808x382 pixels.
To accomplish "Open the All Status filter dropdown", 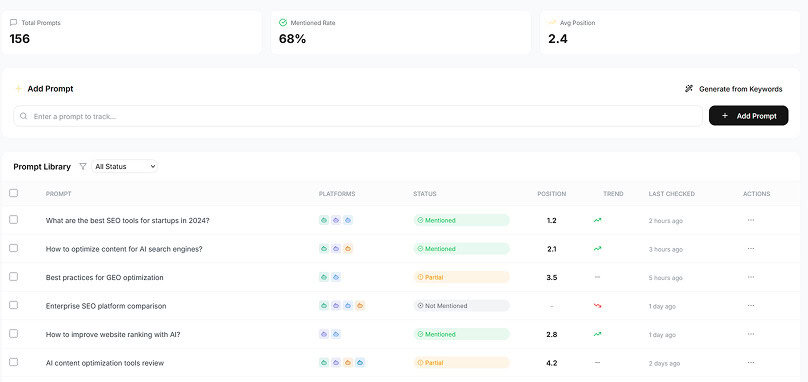I will point(125,167).
